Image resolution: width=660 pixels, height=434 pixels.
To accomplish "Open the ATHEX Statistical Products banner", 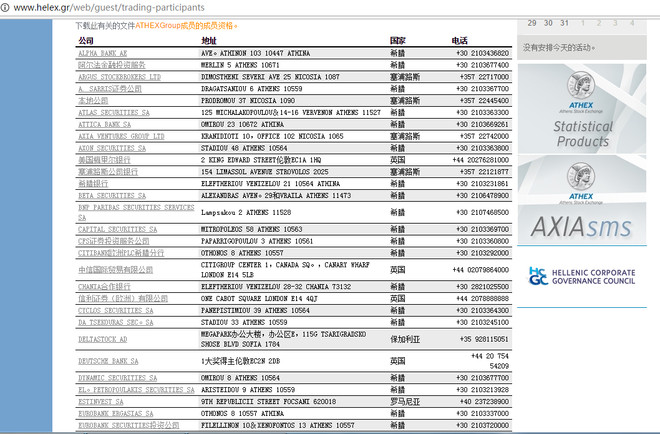I will 582,109.
